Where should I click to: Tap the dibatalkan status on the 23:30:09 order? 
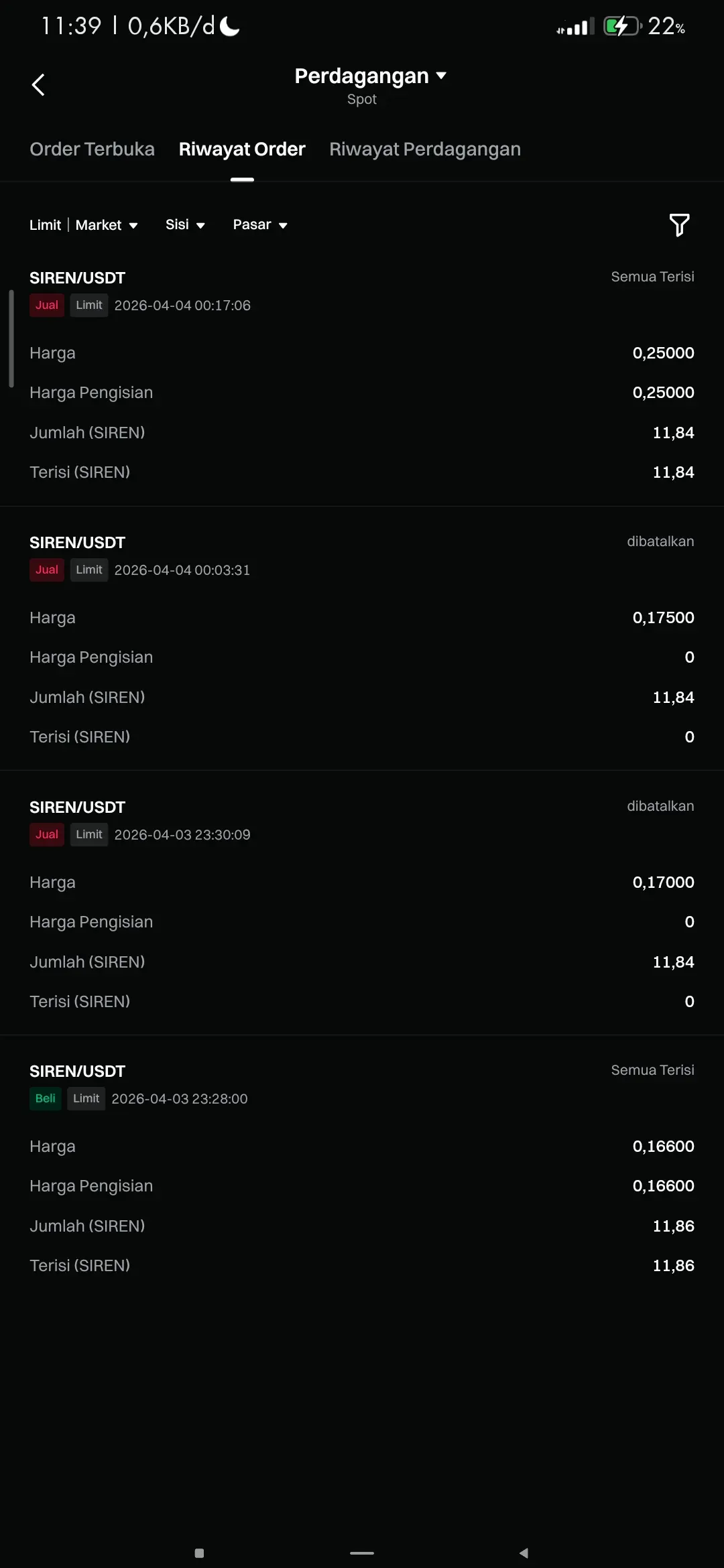[x=660, y=806]
